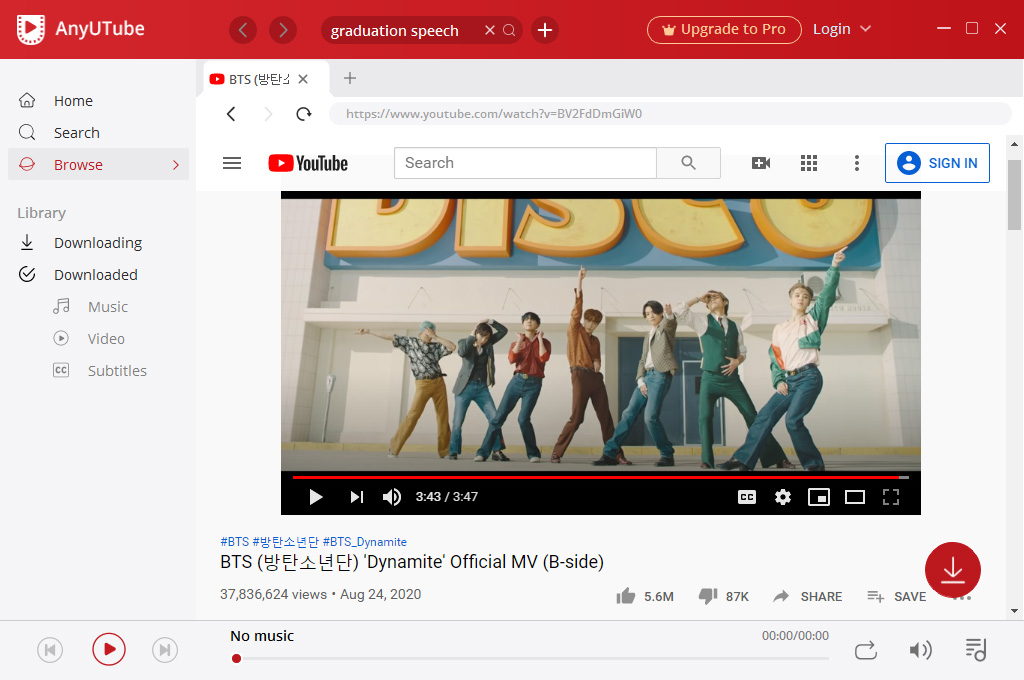Open a new browser tab
This screenshot has width=1024, height=680.
350,78
